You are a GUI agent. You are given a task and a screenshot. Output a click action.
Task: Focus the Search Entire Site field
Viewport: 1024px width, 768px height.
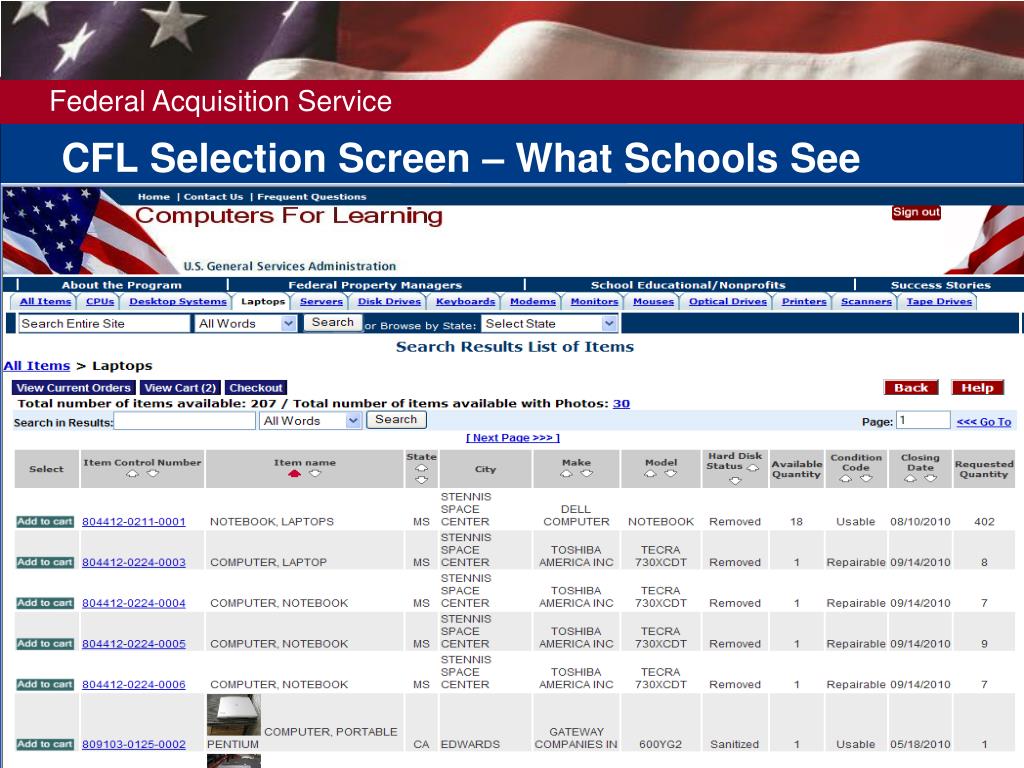104,323
